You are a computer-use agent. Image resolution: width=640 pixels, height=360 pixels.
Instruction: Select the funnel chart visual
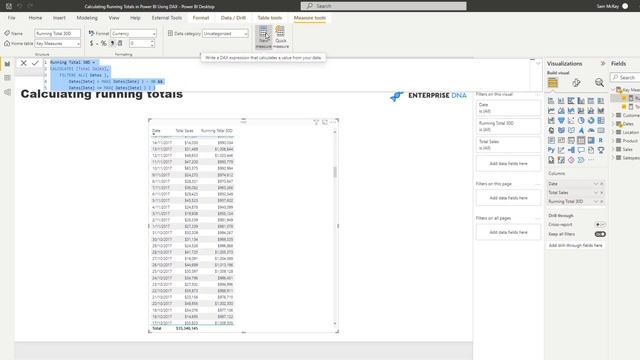pos(561,120)
